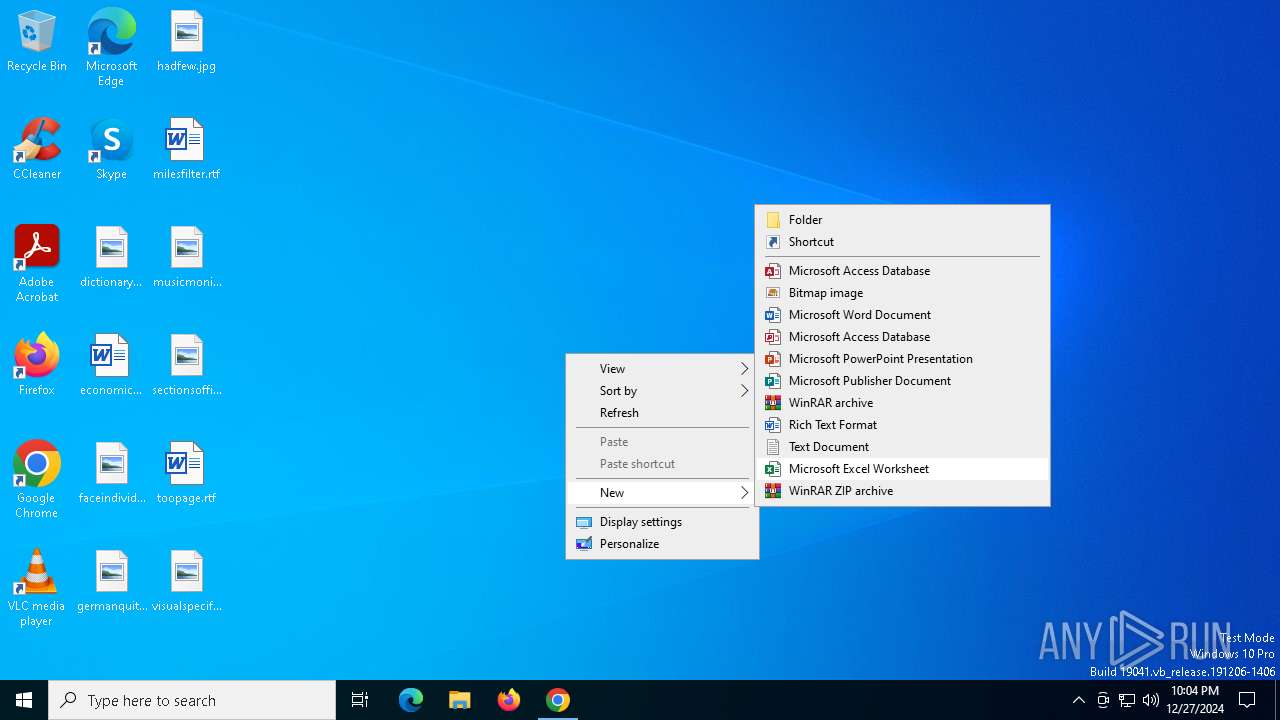Create a new Microsoft Word Document
Screen dimensions: 1280x720
(903, 315)
